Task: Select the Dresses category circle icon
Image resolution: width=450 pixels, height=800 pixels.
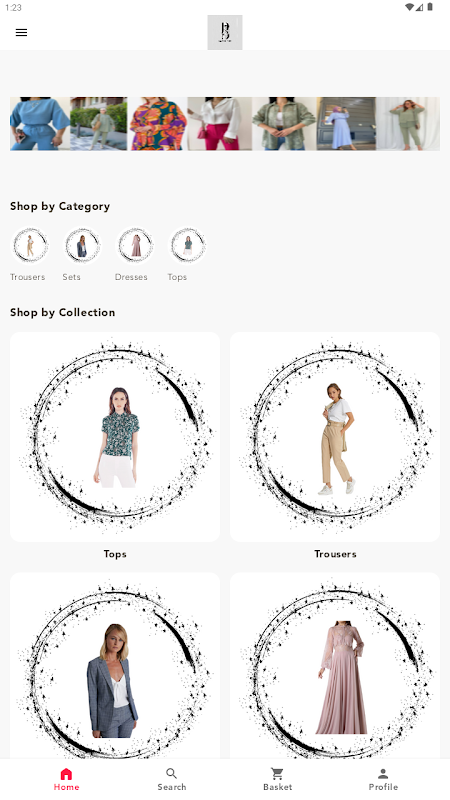Action: coord(135,245)
